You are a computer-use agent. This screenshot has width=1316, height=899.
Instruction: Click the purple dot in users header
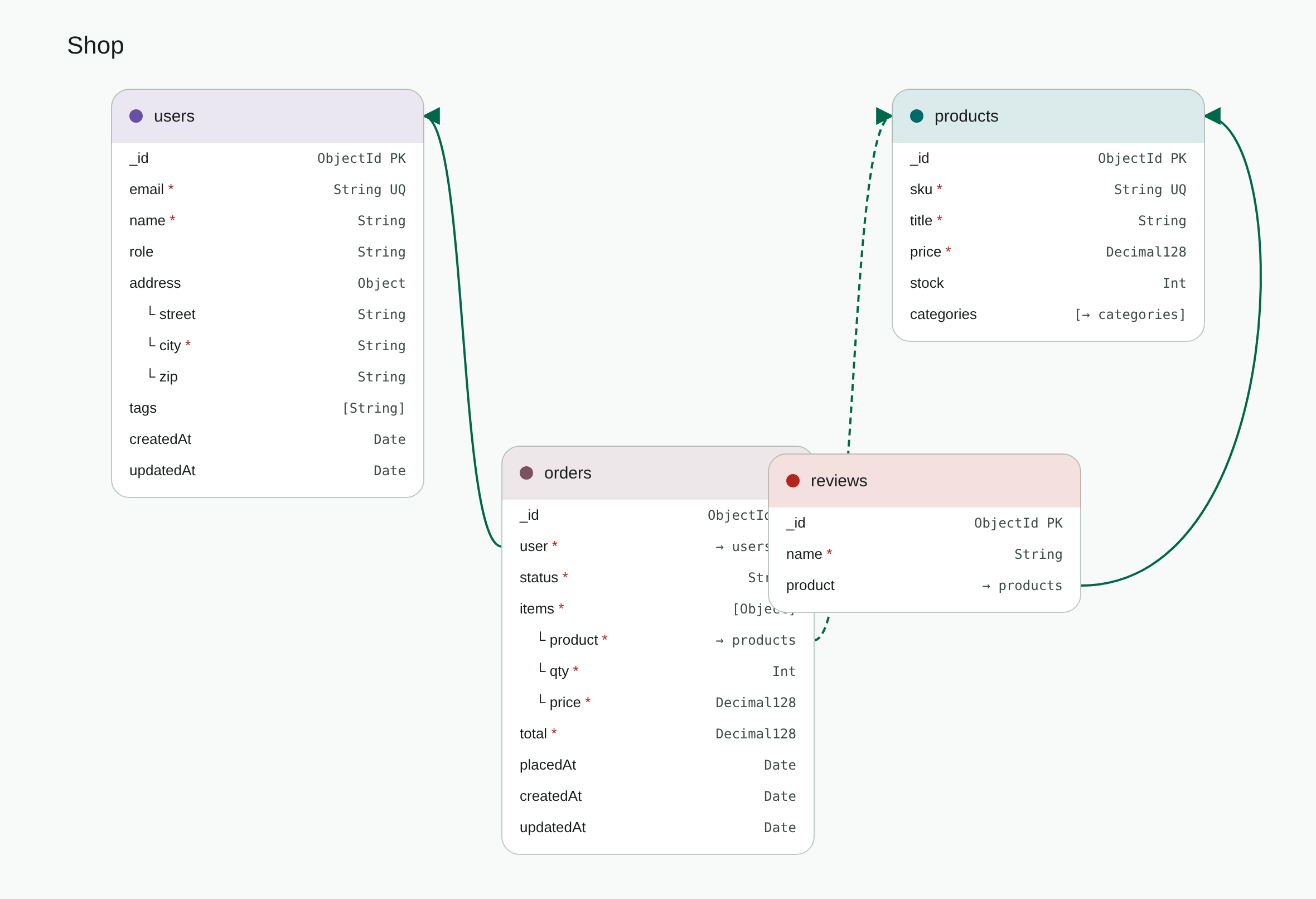click(136, 116)
